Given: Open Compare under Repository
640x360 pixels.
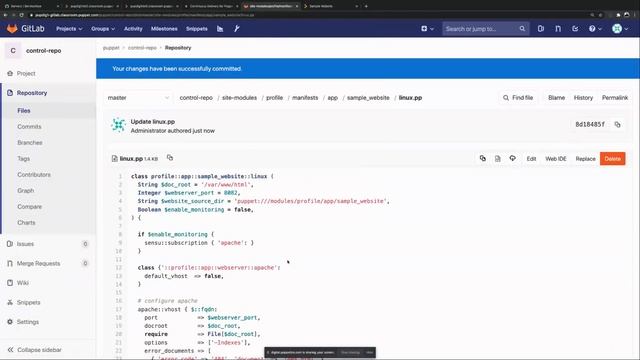Looking at the screenshot, I should 29,207.
